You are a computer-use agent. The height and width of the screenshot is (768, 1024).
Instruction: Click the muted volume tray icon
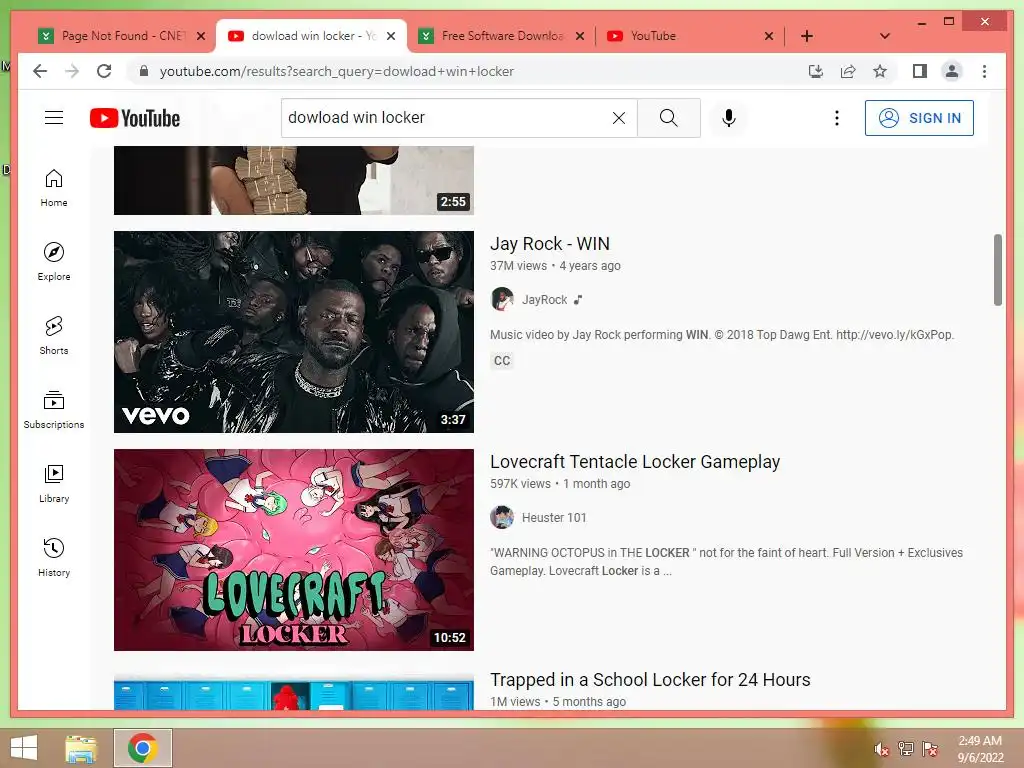(881, 749)
